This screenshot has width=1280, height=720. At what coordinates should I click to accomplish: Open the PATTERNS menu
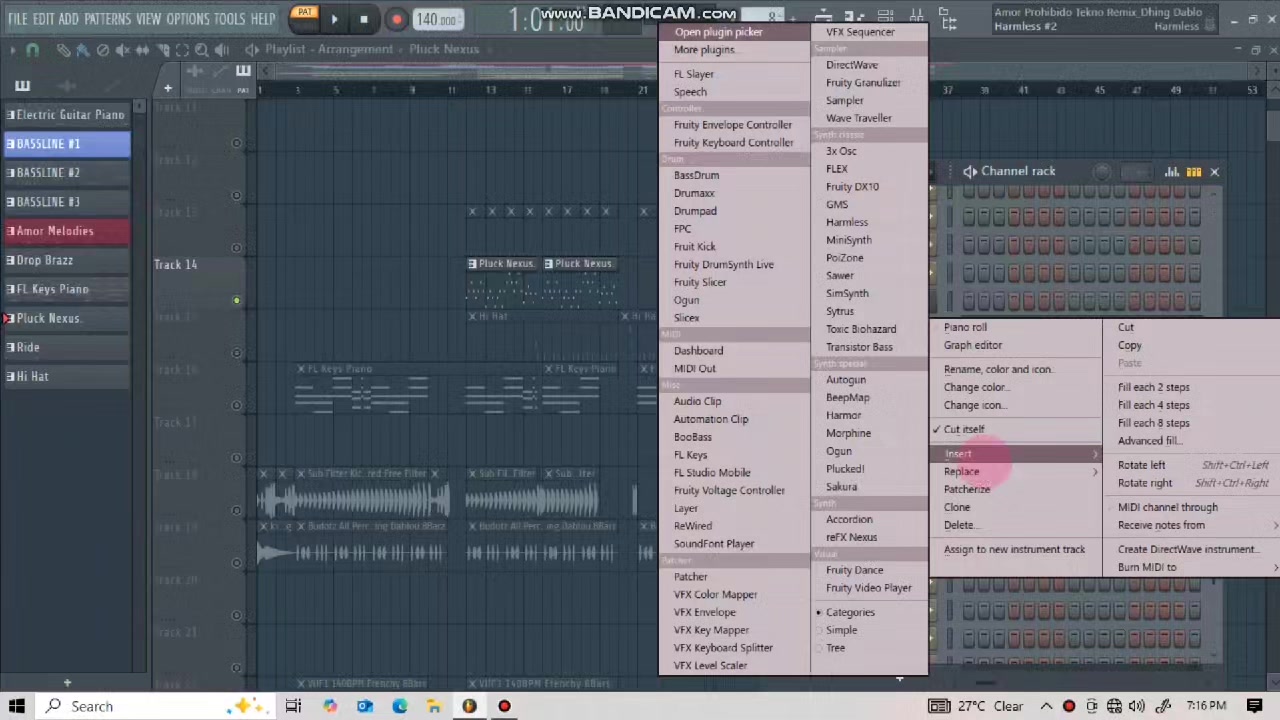coord(107,19)
